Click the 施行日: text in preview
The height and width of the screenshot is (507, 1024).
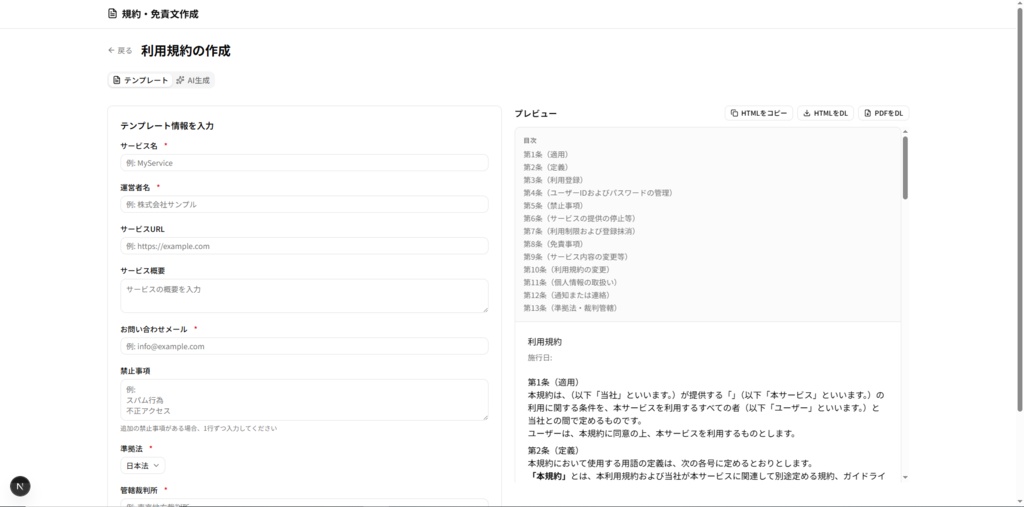(x=540, y=358)
